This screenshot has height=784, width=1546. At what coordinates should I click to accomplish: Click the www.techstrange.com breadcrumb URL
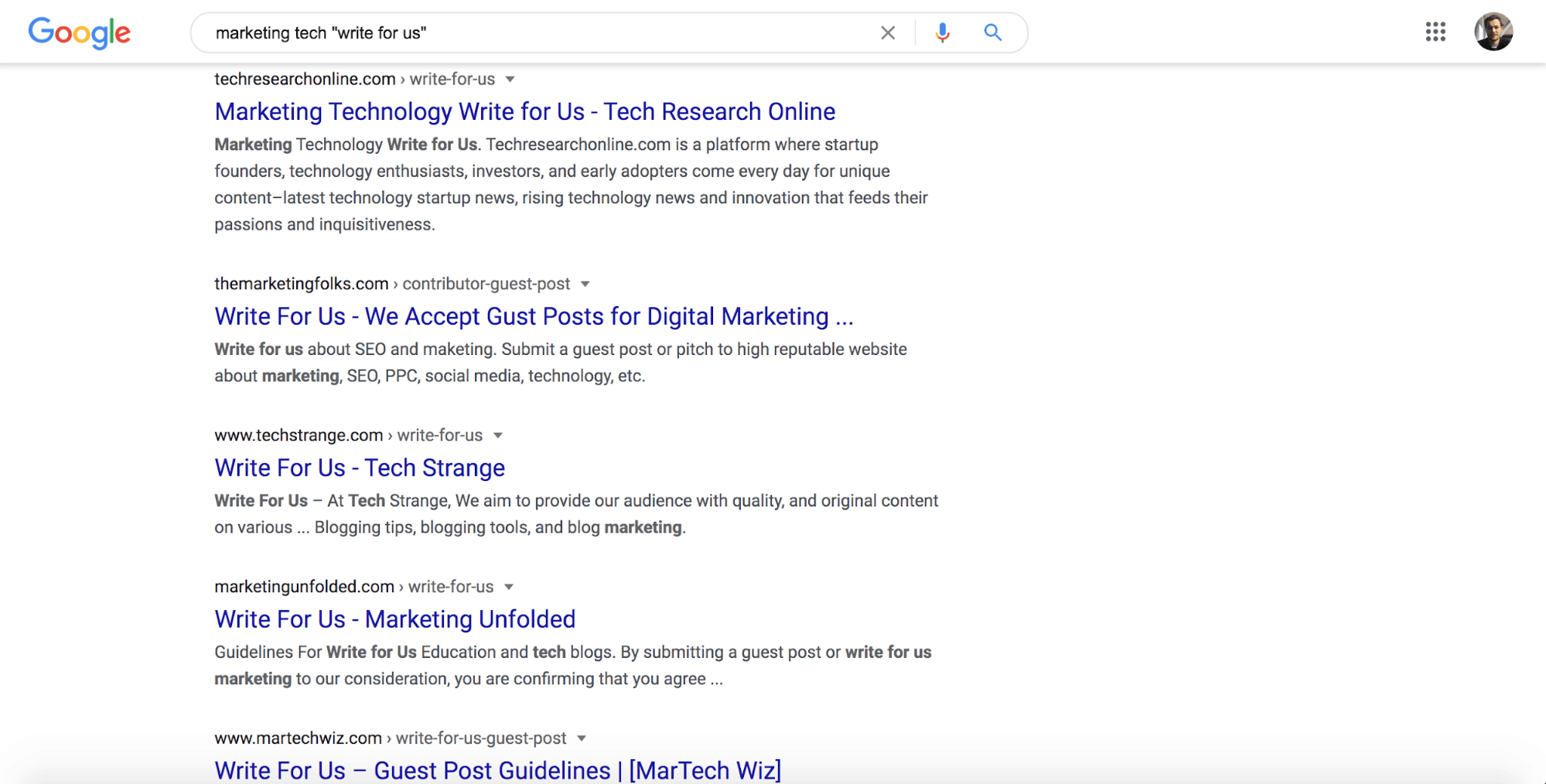tap(348, 435)
